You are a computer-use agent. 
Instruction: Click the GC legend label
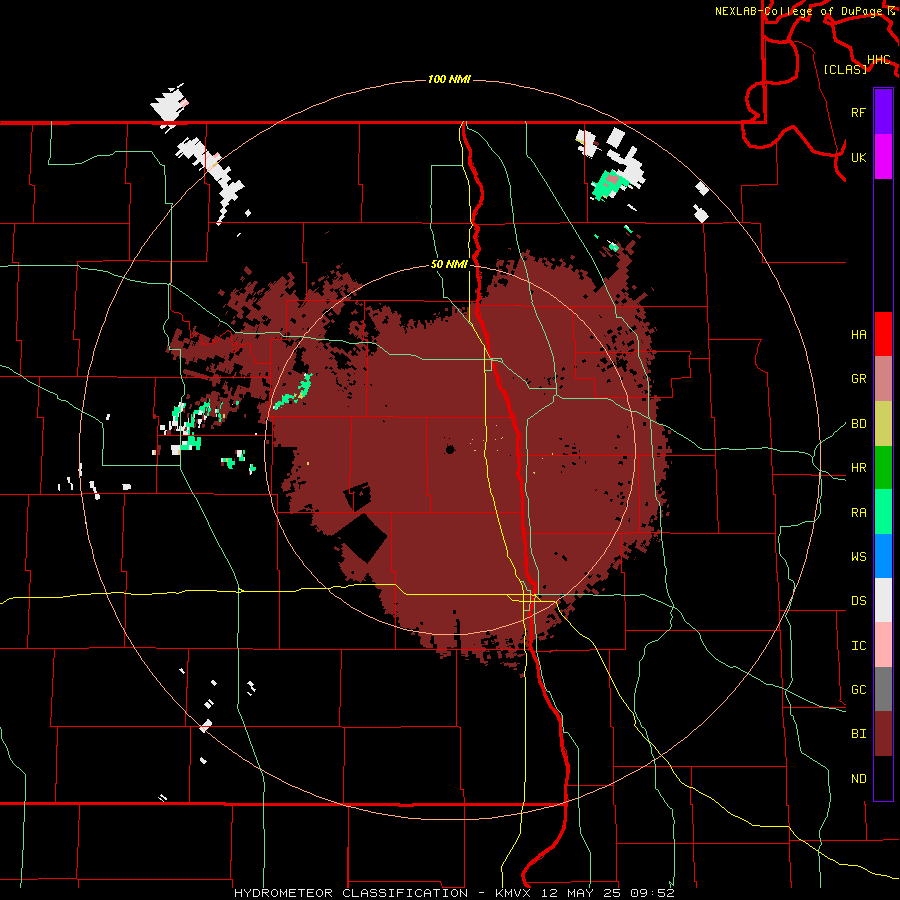[x=858, y=689]
